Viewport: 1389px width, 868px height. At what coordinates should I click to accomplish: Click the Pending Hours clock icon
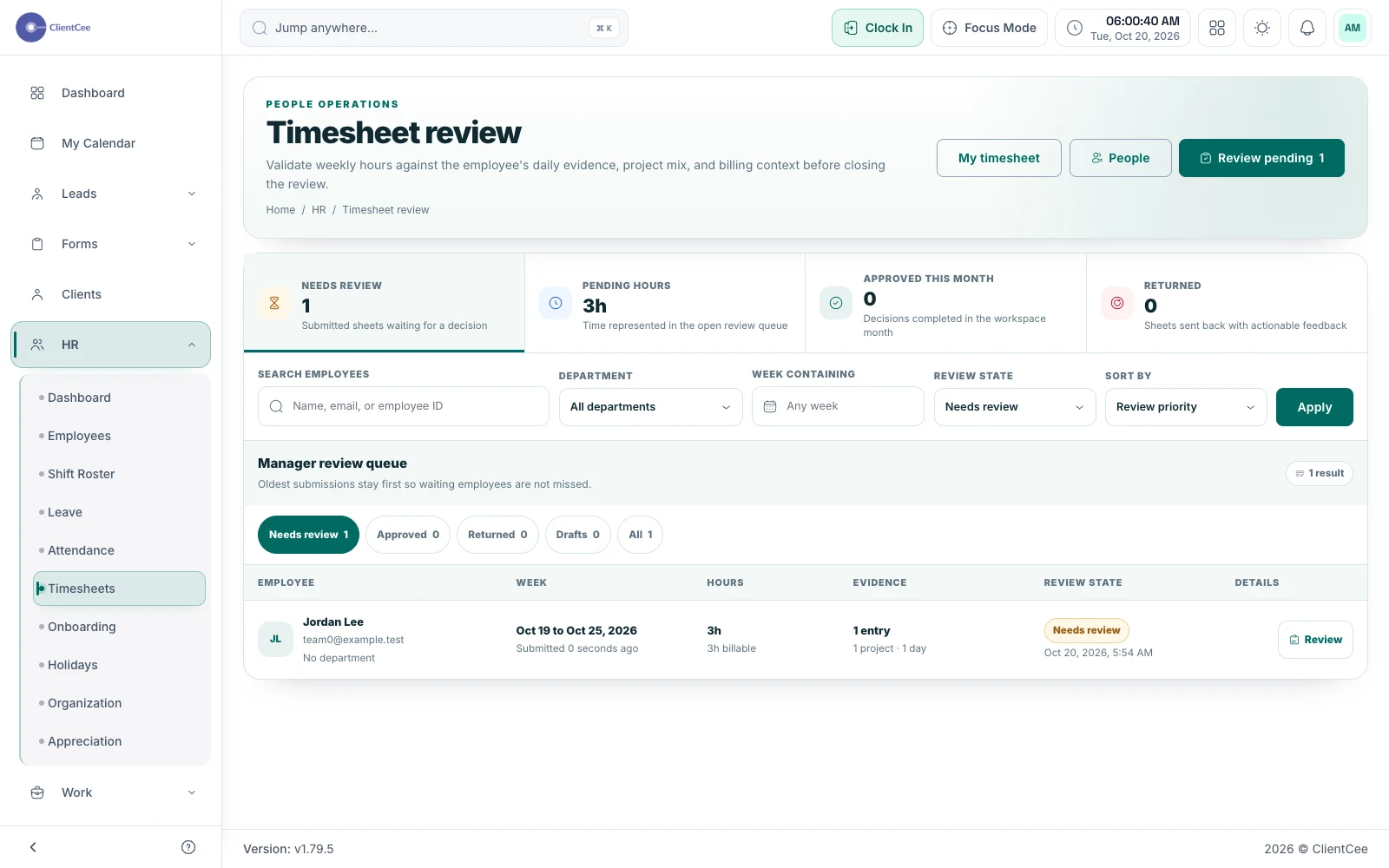(x=556, y=303)
